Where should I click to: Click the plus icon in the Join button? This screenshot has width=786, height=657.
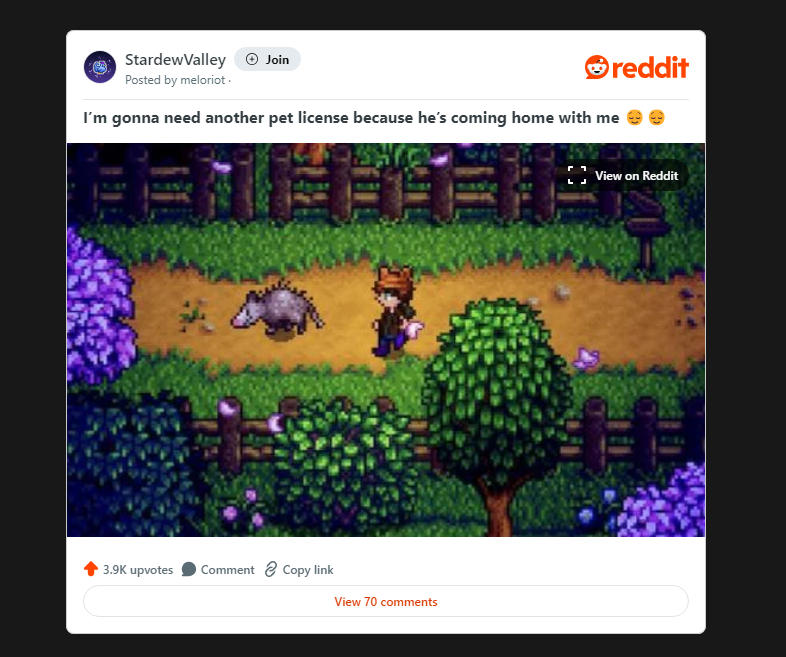pyautogui.click(x=252, y=60)
